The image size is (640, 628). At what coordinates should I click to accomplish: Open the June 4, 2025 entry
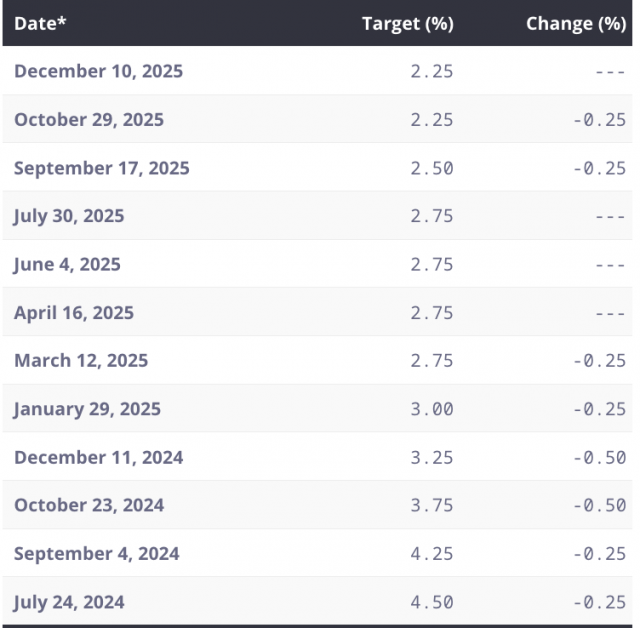67,264
